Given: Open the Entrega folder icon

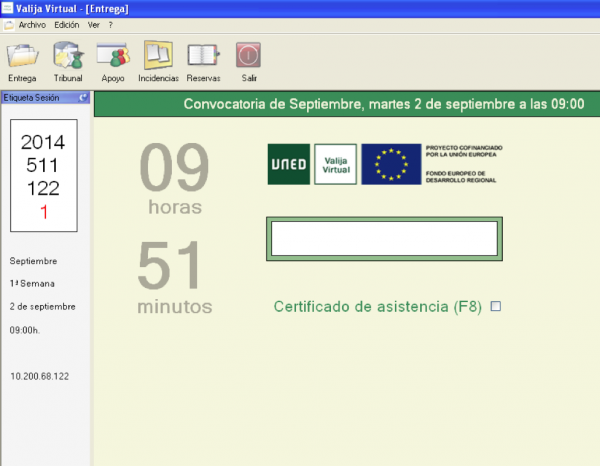Looking at the screenshot, I should 22,56.
